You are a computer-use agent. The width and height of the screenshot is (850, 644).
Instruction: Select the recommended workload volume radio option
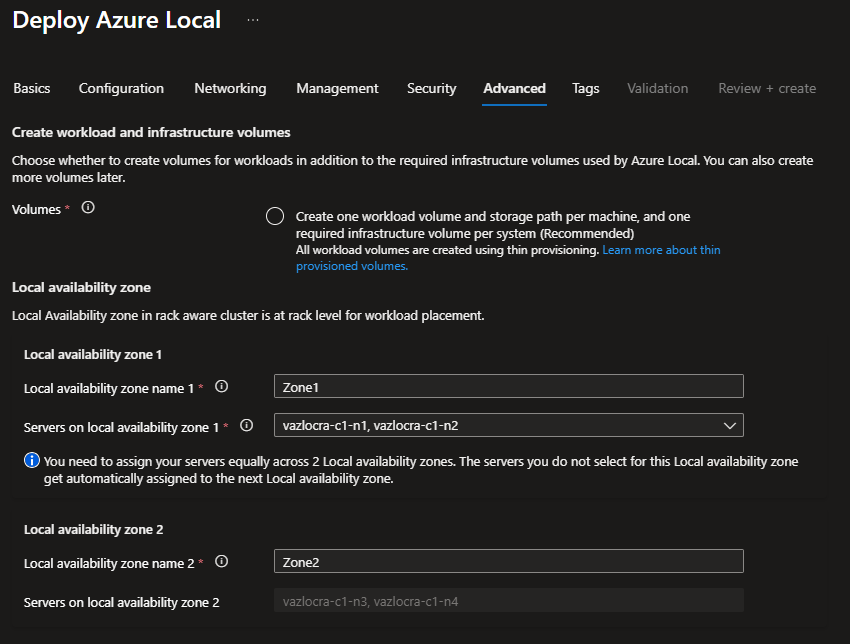pos(275,217)
